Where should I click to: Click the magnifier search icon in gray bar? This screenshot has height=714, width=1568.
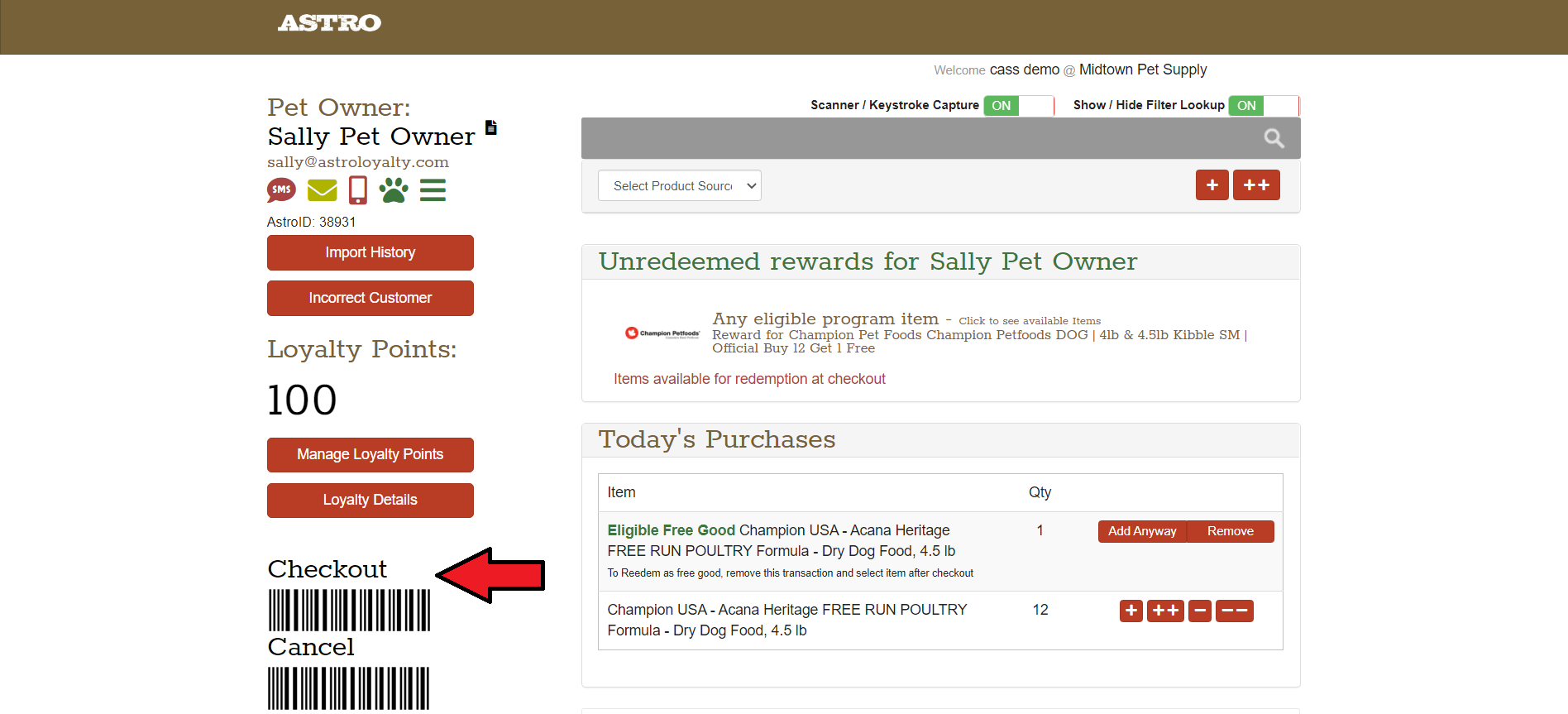coord(1274,138)
